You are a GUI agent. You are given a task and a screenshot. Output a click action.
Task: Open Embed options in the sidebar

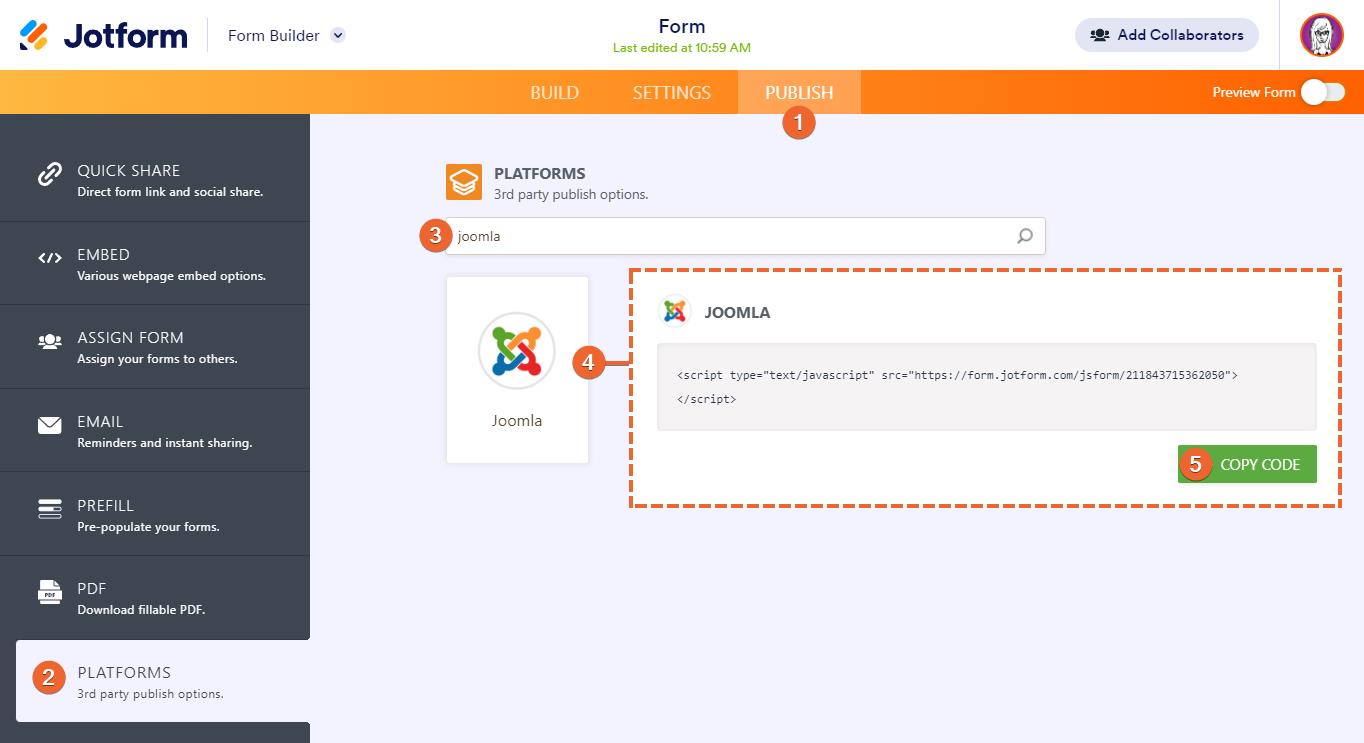[x=155, y=264]
